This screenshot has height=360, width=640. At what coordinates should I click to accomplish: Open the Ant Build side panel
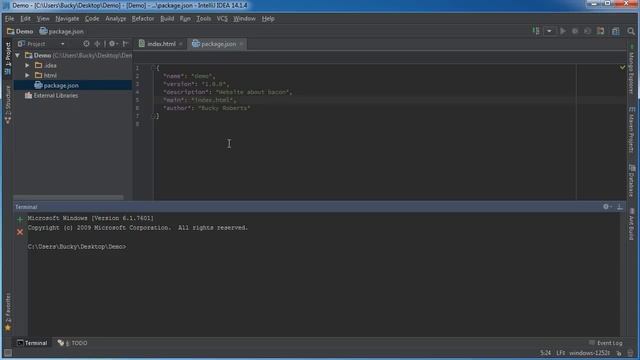pyautogui.click(x=631, y=224)
